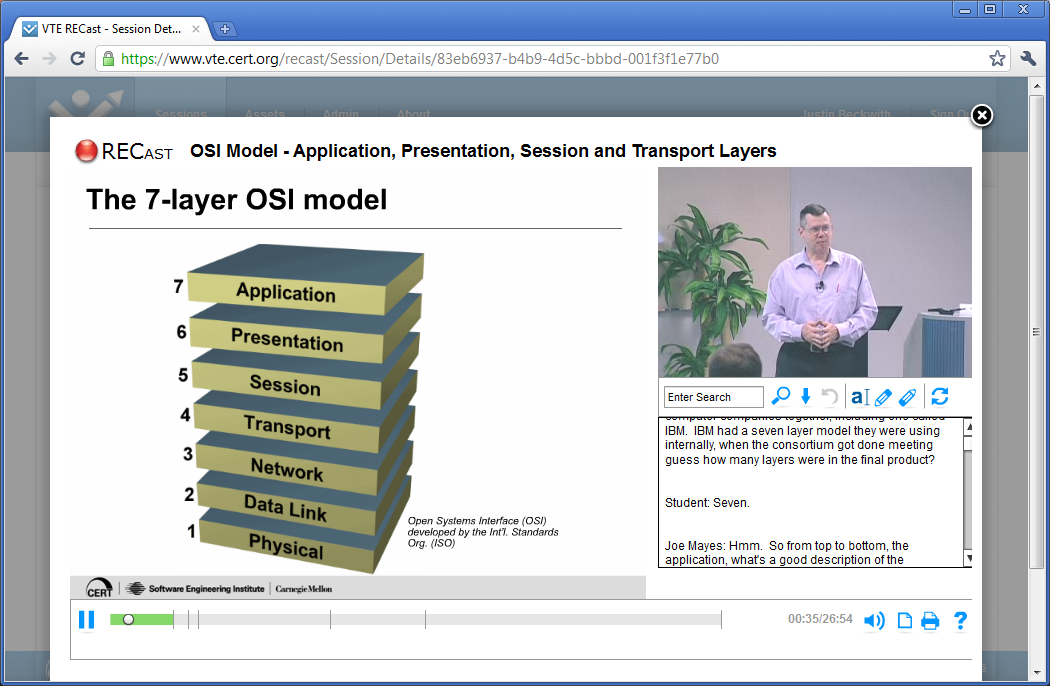This screenshot has width=1050, height=686.
Task: Click the playback position handle on the progress bar
Action: 129,620
